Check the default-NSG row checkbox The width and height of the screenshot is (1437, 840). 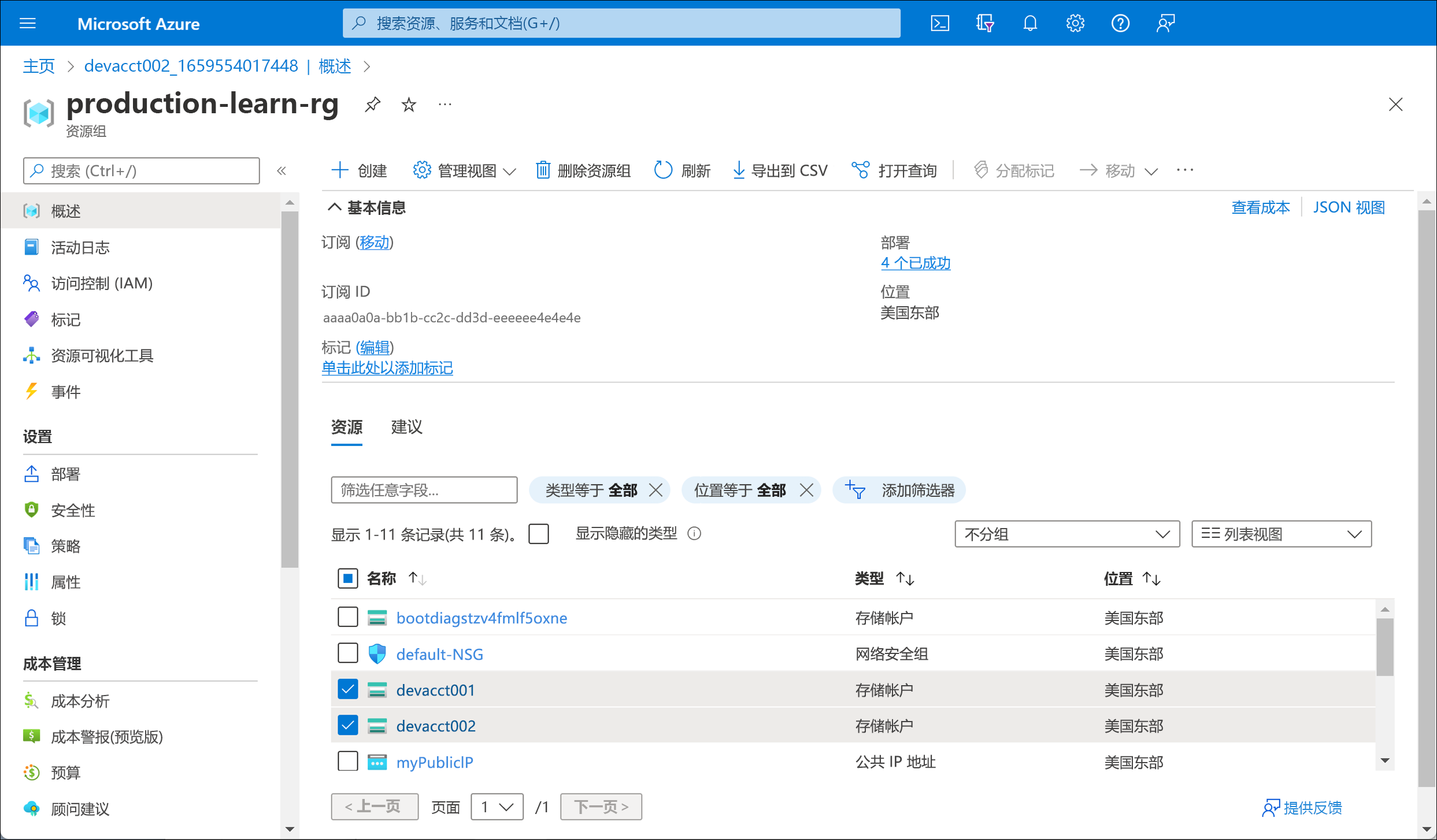[x=347, y=653]
